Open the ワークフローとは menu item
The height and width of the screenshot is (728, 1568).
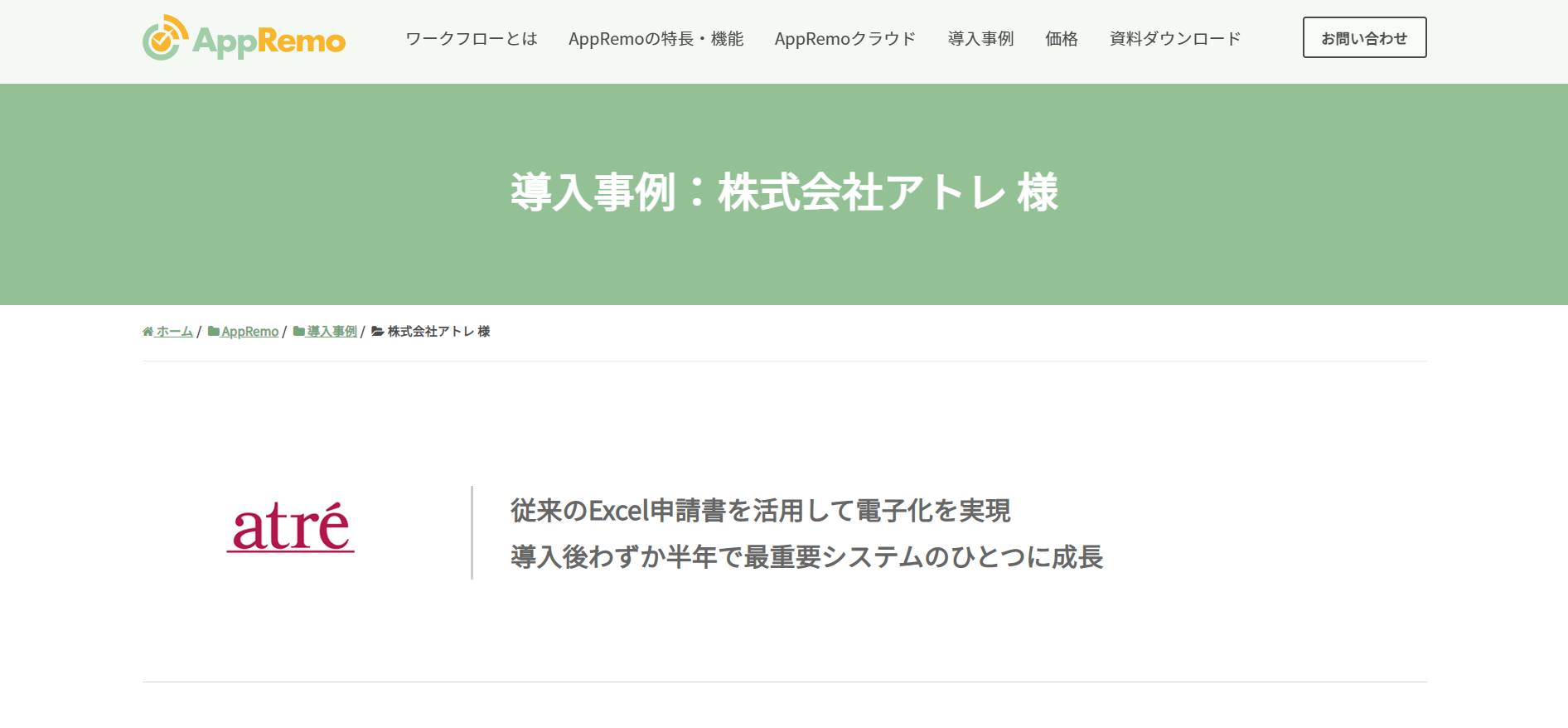coord(472,39)
